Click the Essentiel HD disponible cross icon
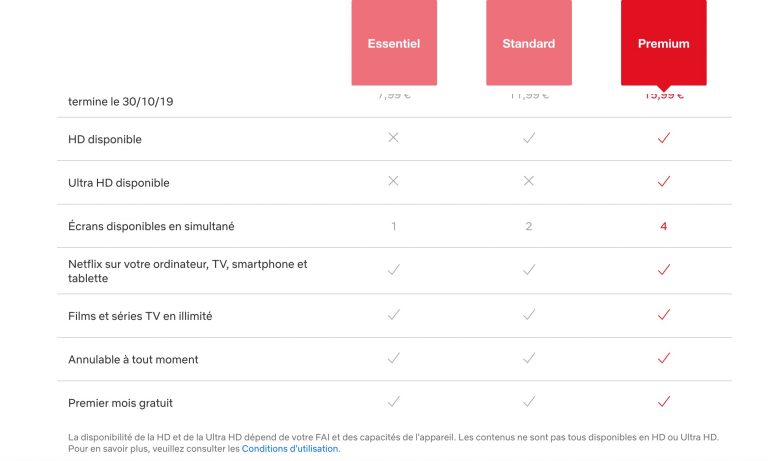 pos(393,138)
